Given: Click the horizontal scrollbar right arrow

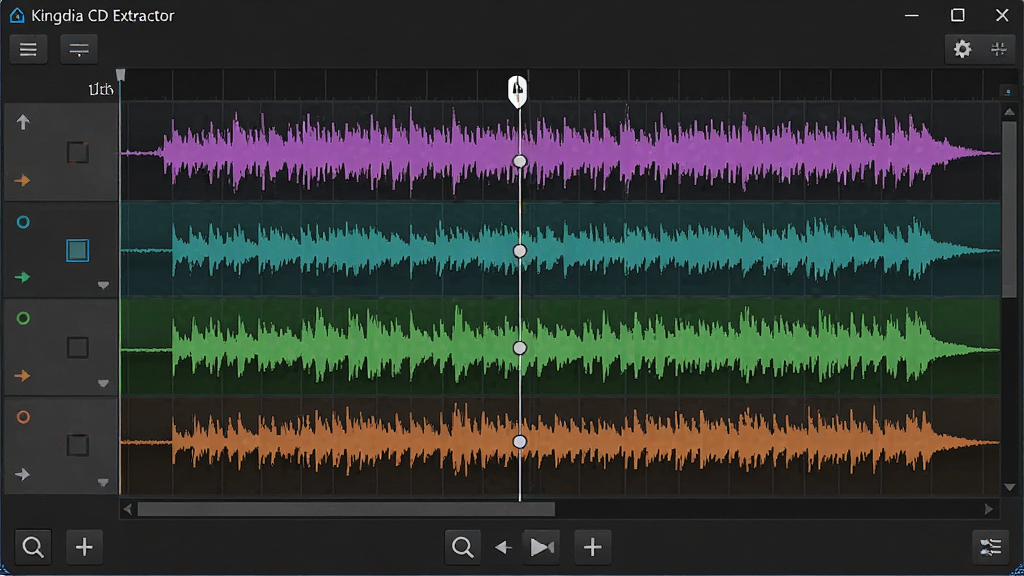Looking at the screenshot, I should 989,509.
